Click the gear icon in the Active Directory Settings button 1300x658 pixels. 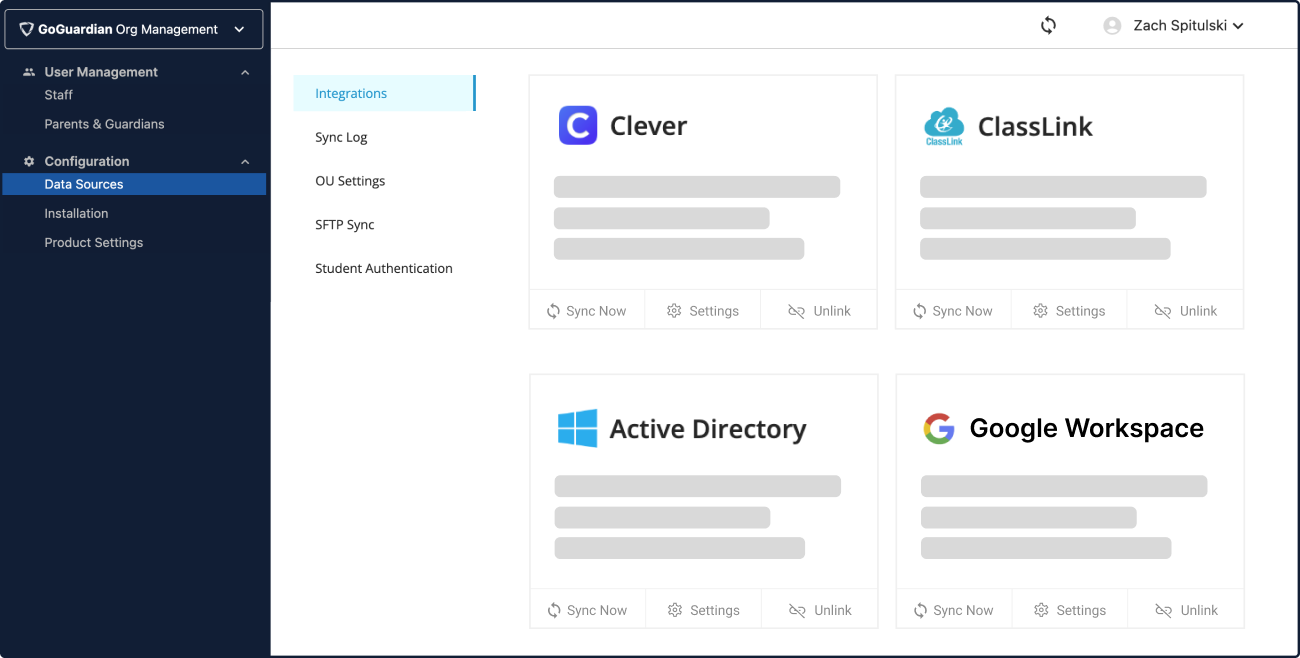point(675,610)
